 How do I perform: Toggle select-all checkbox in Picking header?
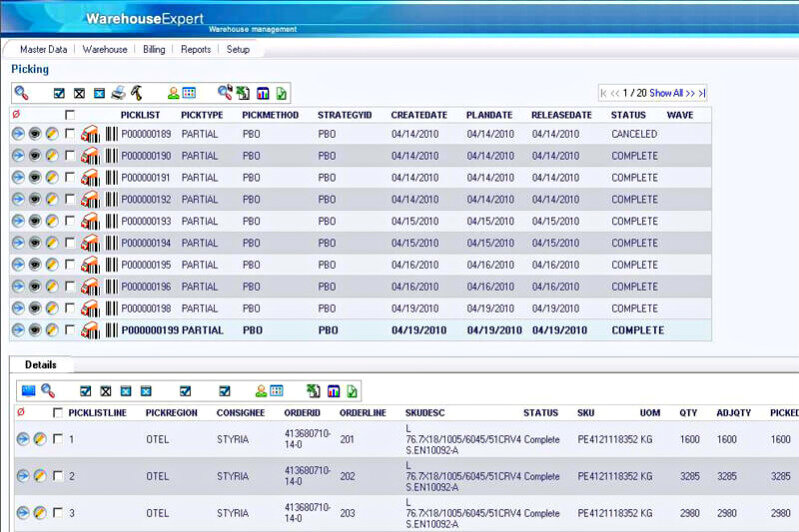click(x=70, y=115)
